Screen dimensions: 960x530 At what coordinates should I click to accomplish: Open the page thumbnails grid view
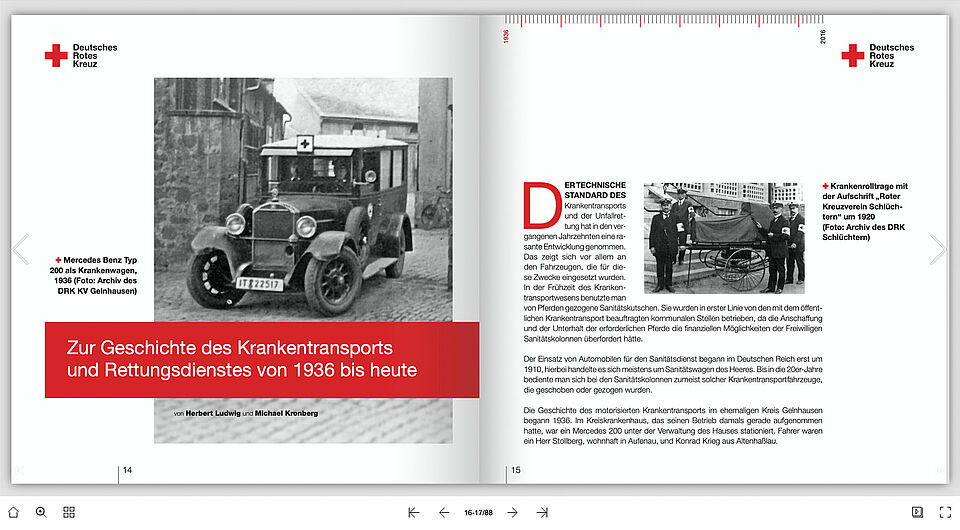tap(69, 512)
